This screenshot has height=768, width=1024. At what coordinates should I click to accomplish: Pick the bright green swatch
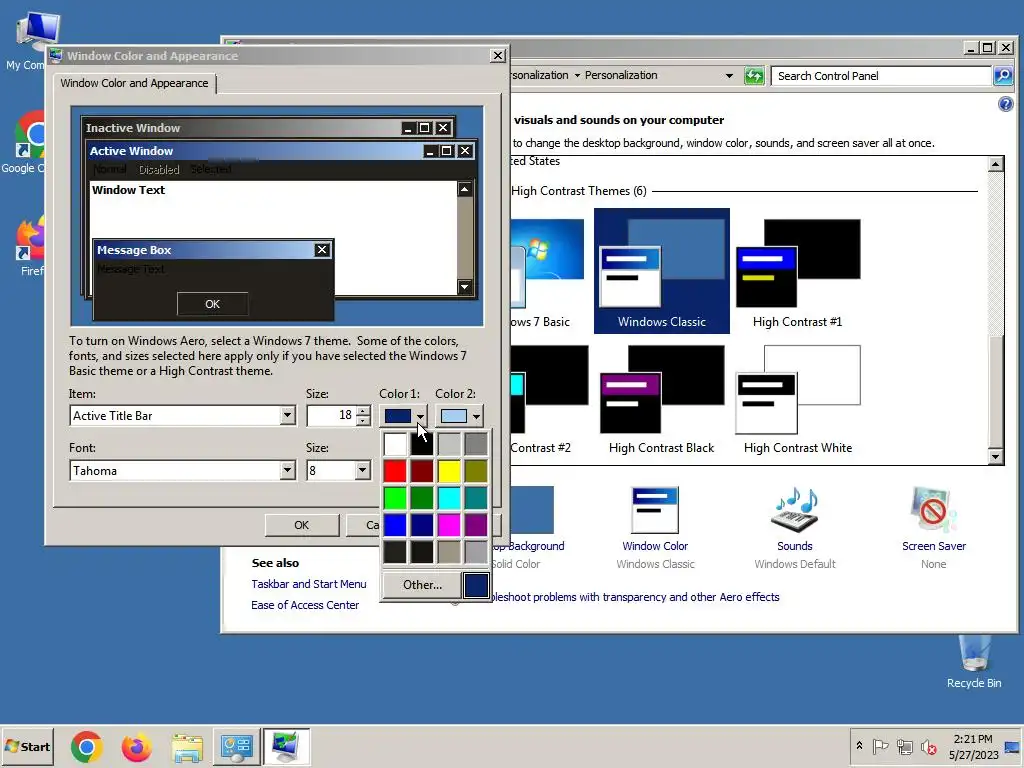click(395, 498)
